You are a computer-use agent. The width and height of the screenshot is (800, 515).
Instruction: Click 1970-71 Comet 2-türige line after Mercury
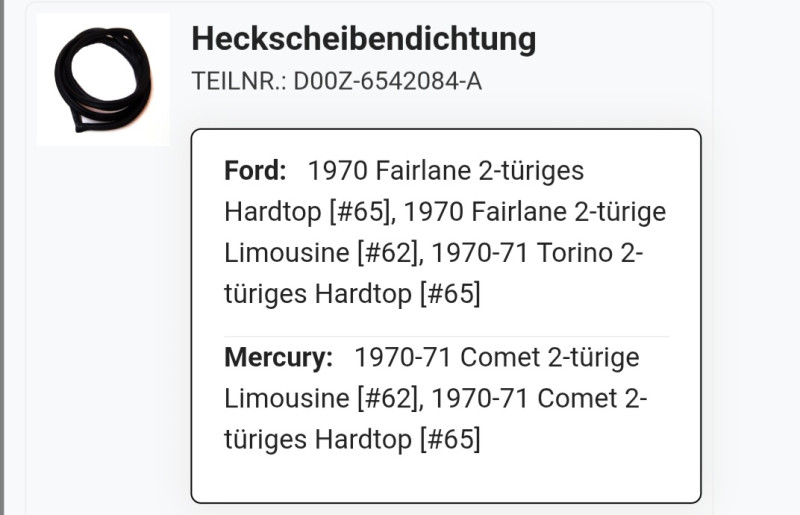(x=496, y=357)
